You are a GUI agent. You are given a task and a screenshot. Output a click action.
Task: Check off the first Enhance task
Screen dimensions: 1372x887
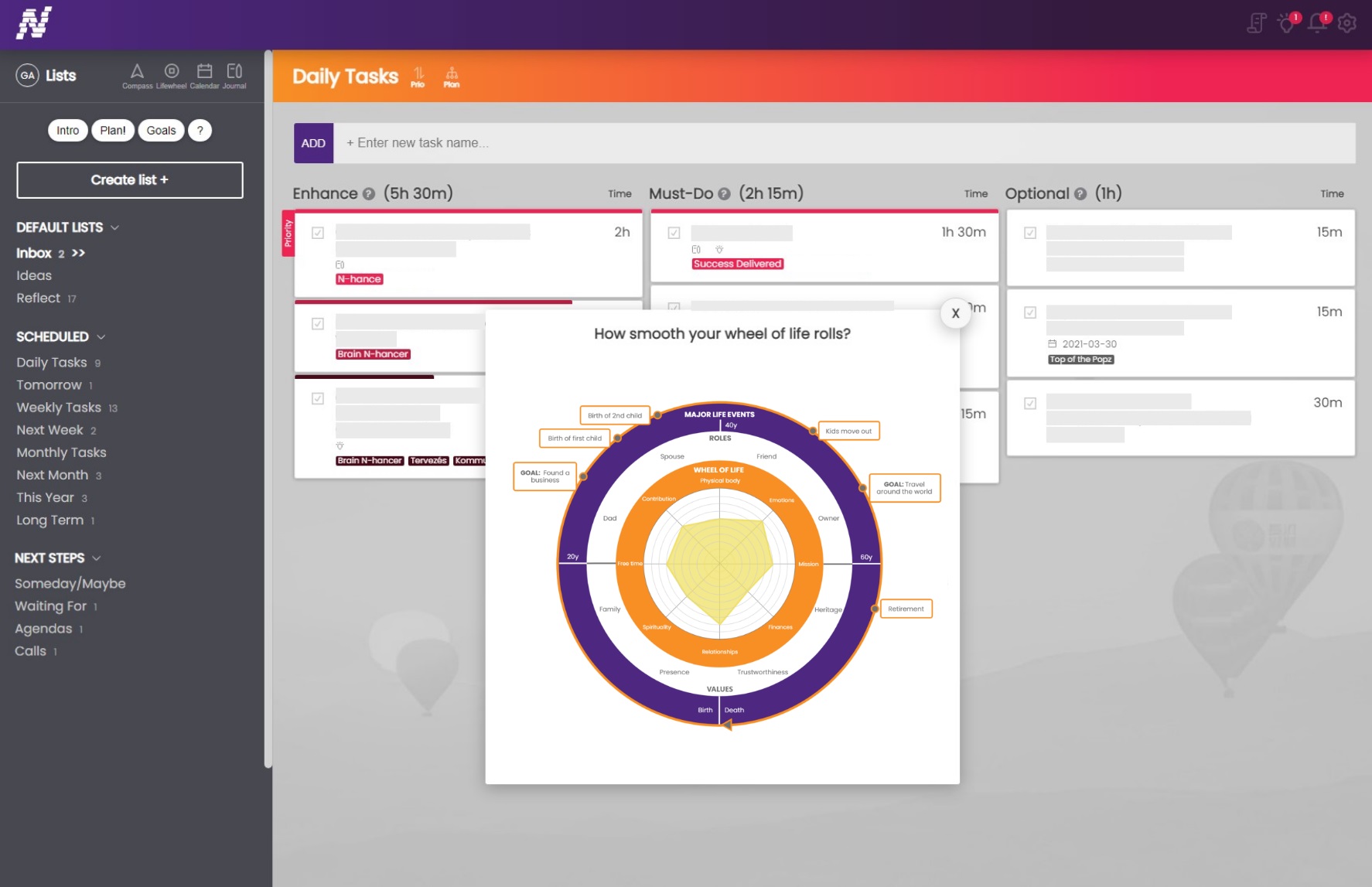318,233
